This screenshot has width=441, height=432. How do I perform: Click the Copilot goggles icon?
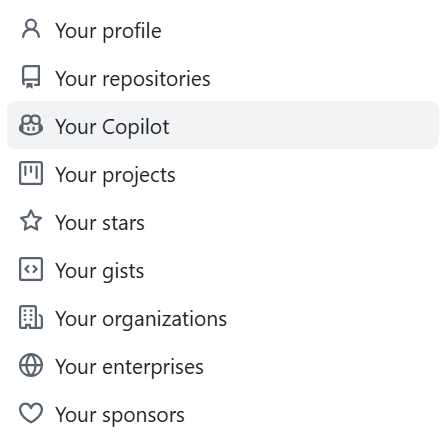coord(31,125)
